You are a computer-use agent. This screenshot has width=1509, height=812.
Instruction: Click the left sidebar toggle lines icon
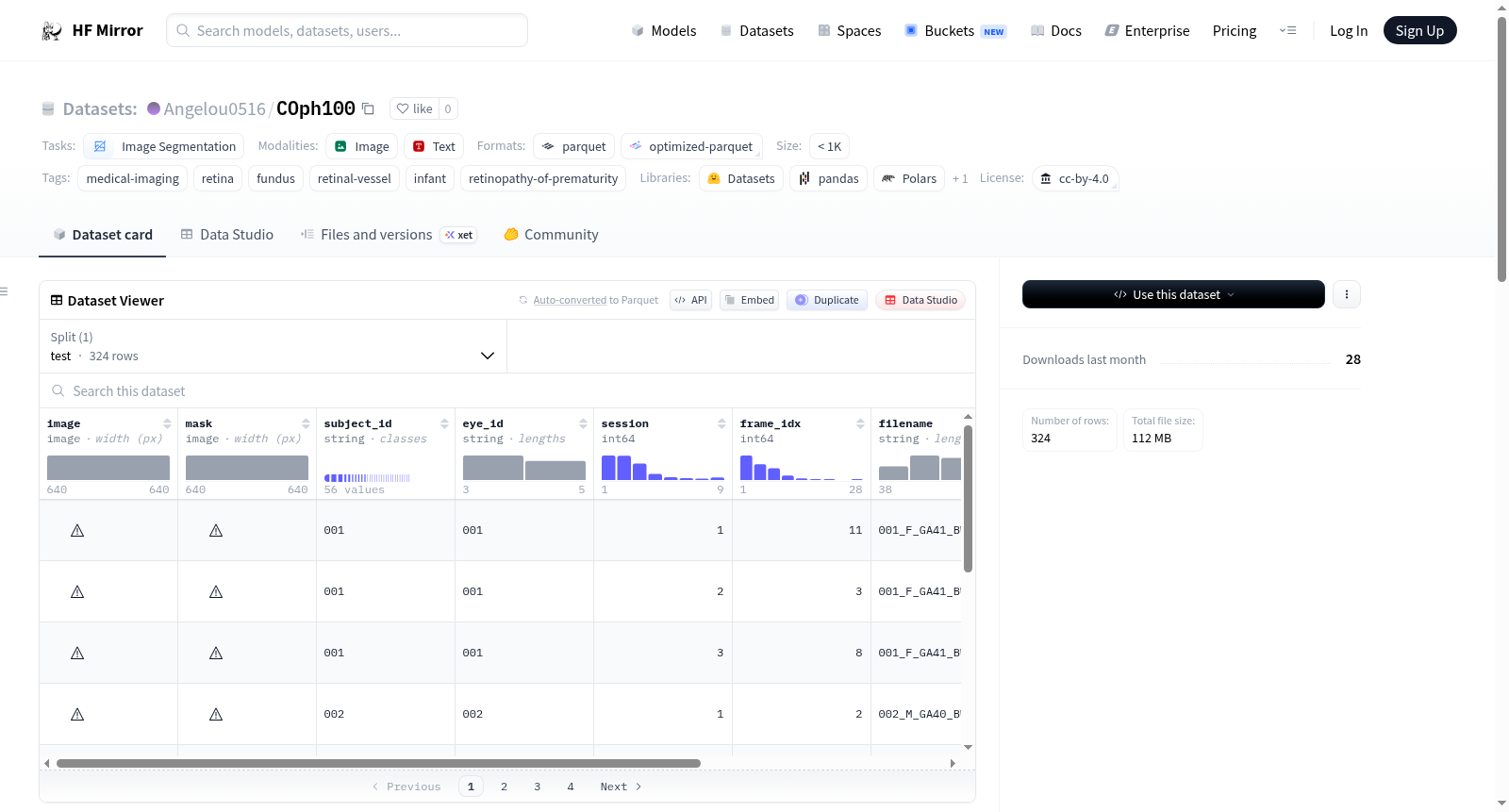pos(4,291)
